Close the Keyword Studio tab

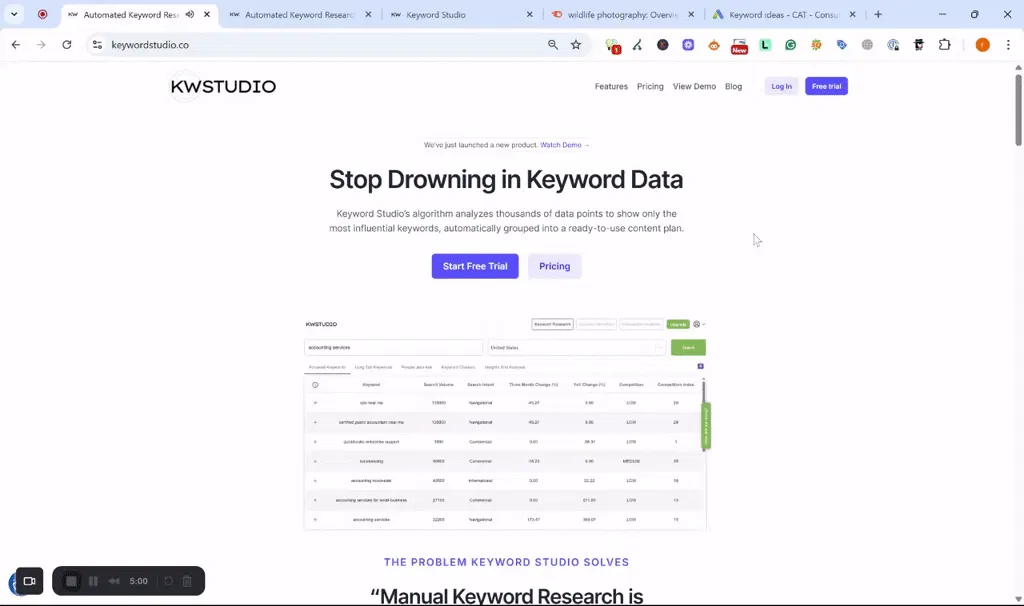point(529,14)
